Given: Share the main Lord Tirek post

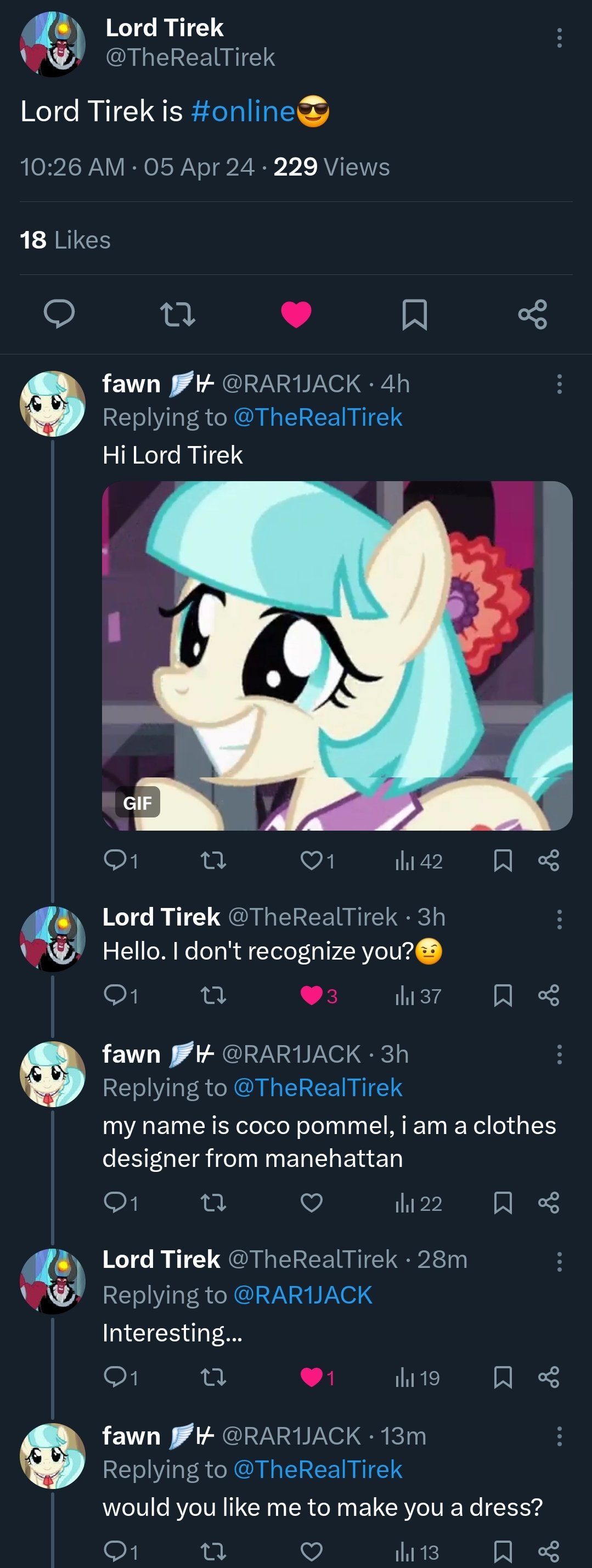Looking at the screenshot, I should (x=532, y=314).
